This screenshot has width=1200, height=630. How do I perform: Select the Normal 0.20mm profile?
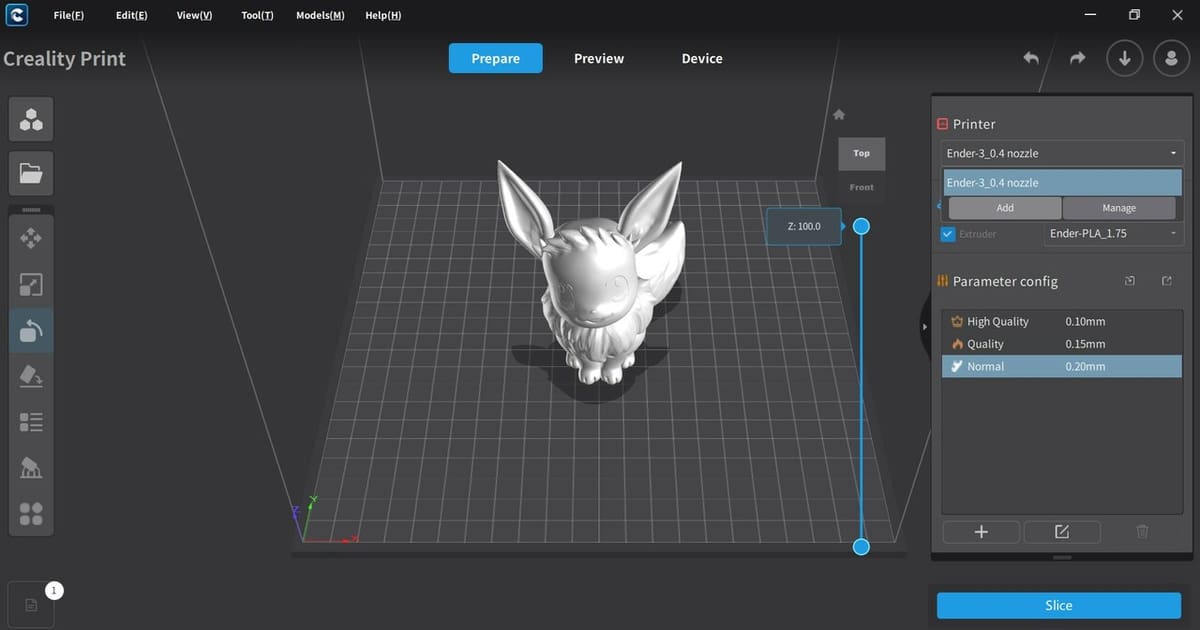(x=1062, y=366)
